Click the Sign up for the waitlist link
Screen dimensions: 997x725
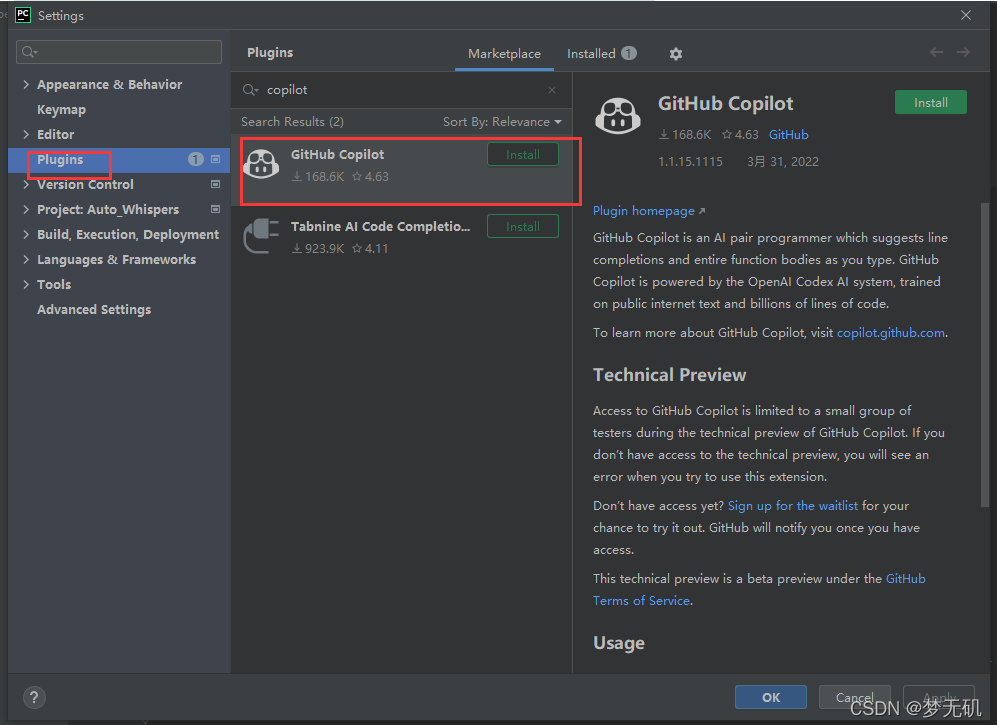tap(793, 506)
